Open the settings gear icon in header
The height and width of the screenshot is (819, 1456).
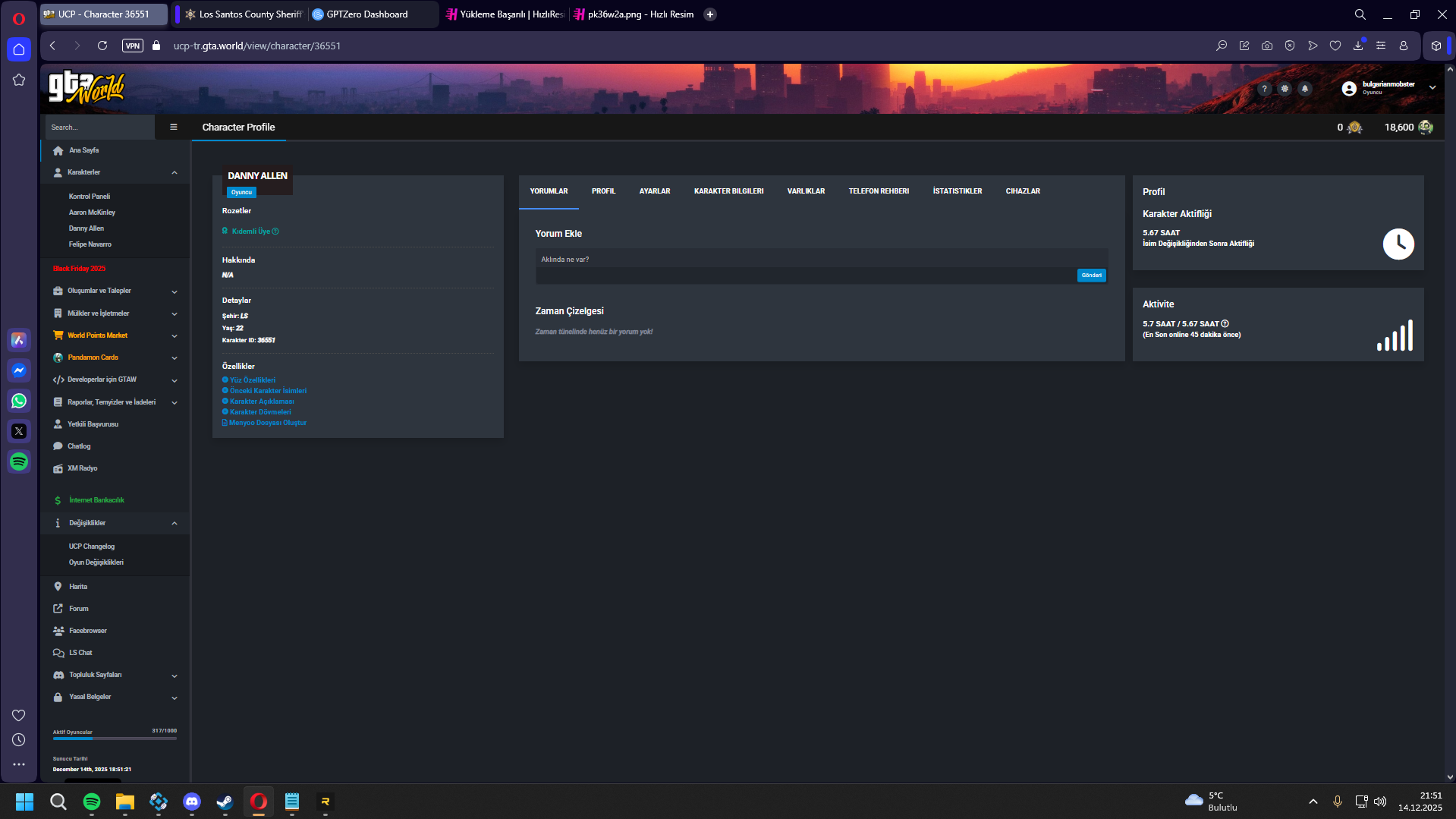[1285, 89]
